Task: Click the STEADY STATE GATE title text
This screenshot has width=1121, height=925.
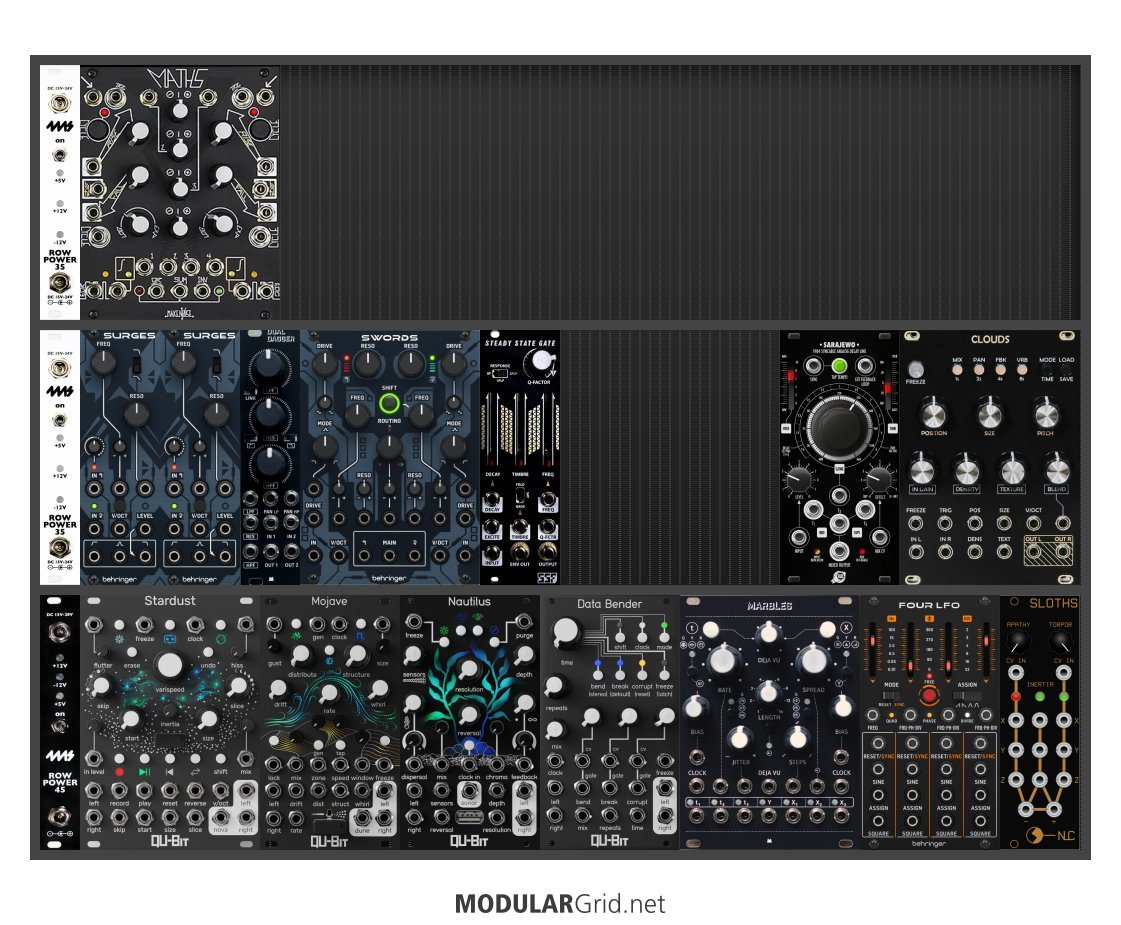Action: click(x=520, y=343)
